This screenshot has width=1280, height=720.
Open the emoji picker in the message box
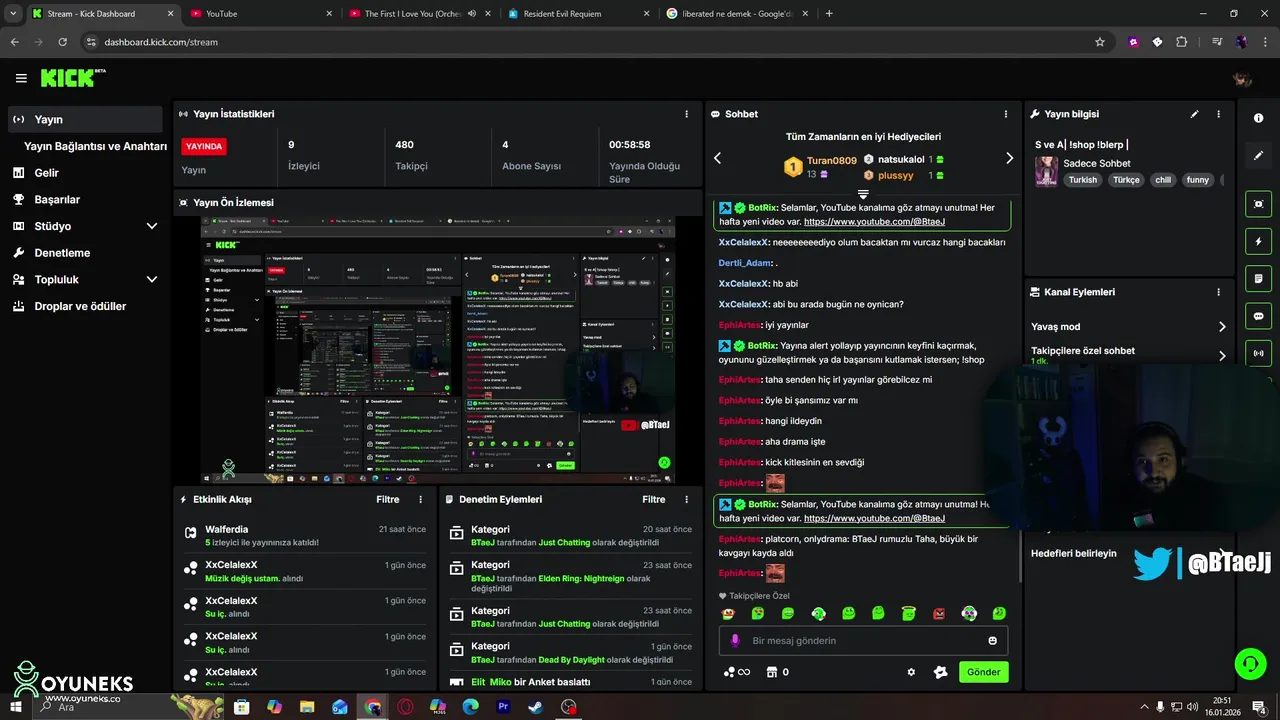coord(993,641)
